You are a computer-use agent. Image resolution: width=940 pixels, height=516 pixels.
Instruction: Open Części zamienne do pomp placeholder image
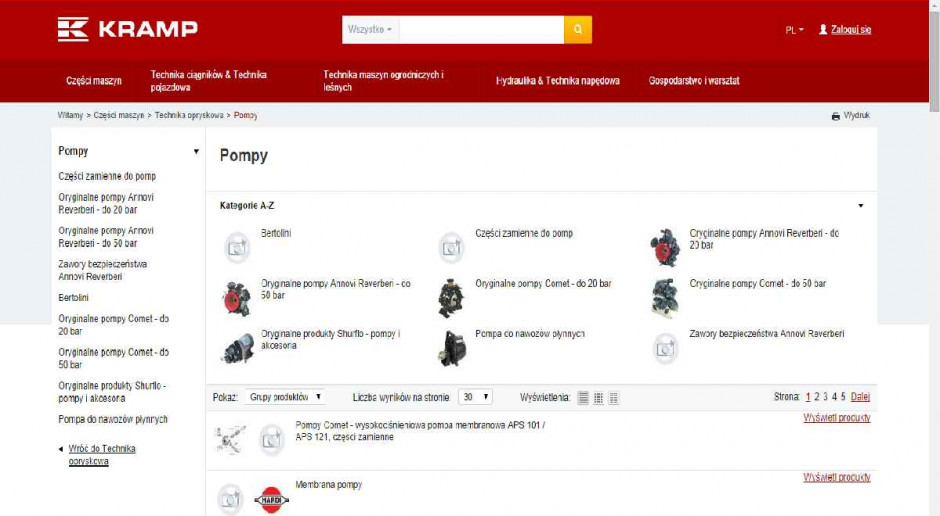(451, 248)
